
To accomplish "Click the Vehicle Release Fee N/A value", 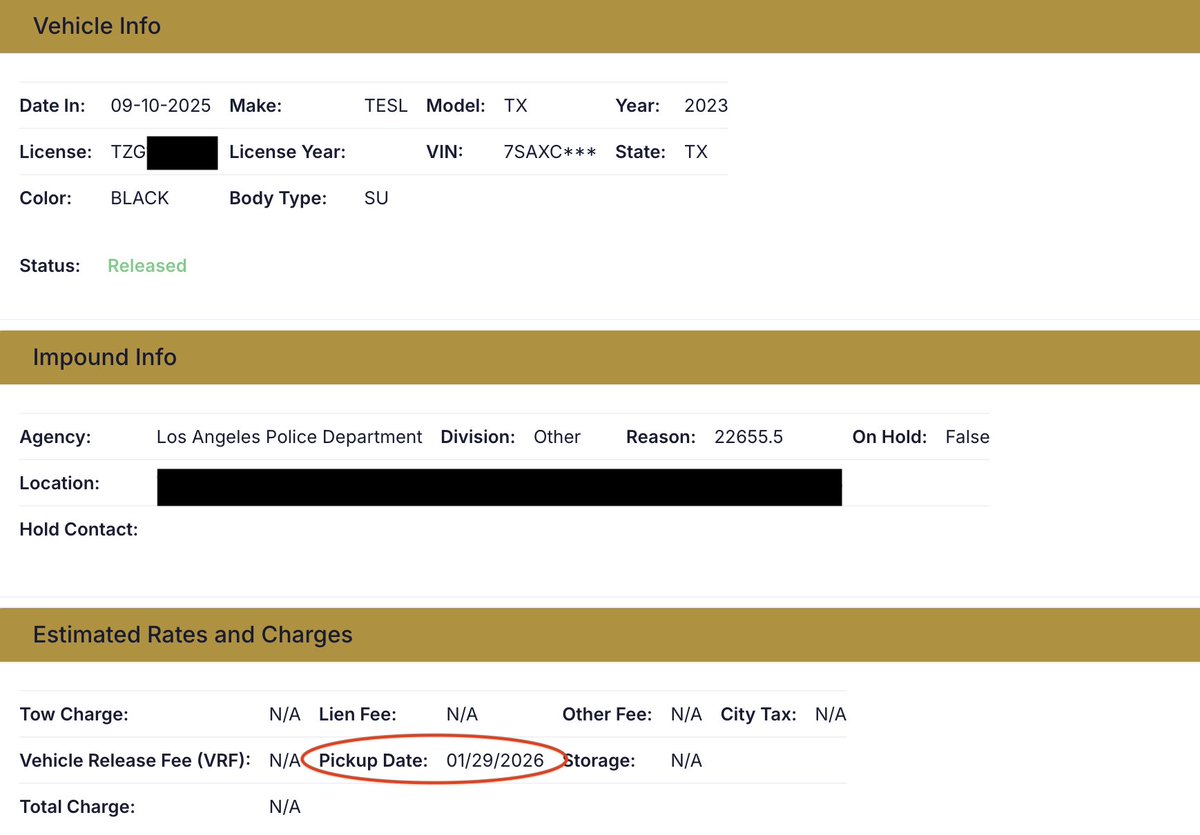I will pyautogui.click(x=285, y=761).
